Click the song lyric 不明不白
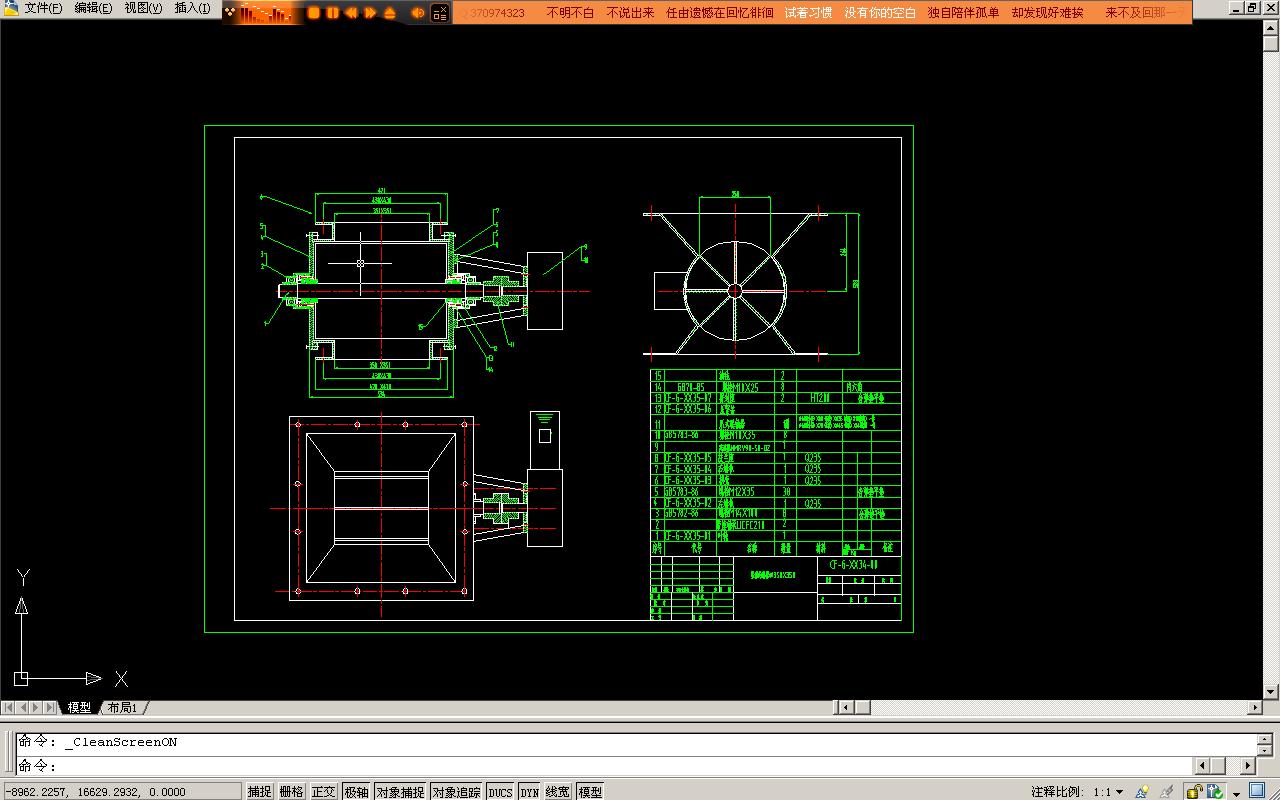Image resolution: width=1280 pixels, height=800 pixels. click(570, 13)
